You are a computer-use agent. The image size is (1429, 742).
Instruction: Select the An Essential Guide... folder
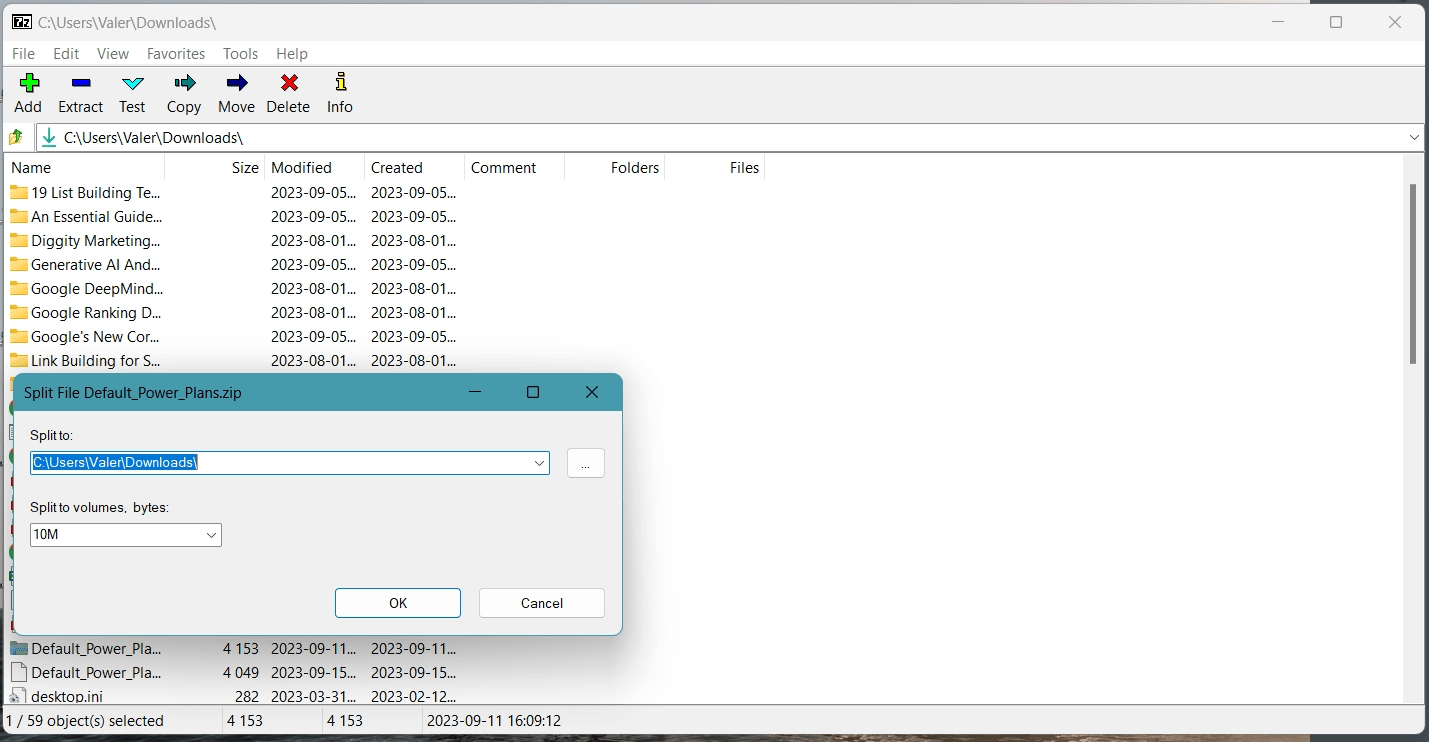96,216
